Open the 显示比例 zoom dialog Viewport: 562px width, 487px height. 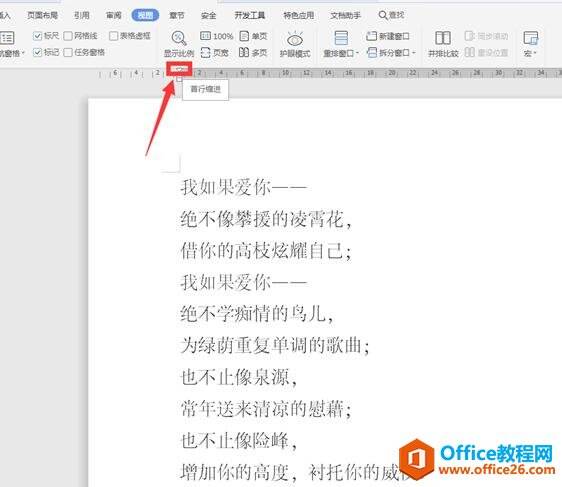click(x=178, y=44)
